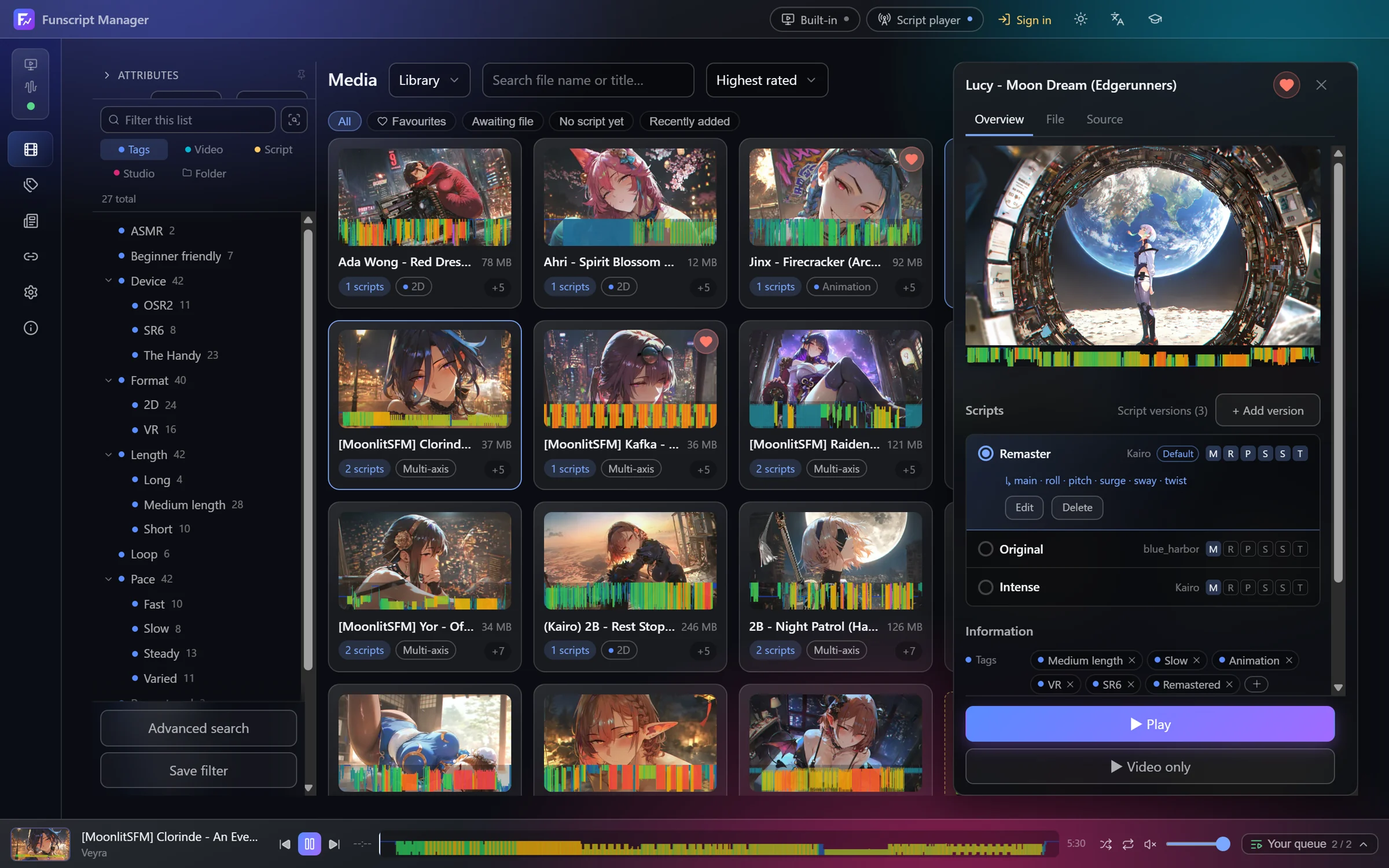Image resolution: width=1389 pixels, height=868 pixels.
Task: Play the video with script
Action: pyautogui.click(x=1149, y=724)
